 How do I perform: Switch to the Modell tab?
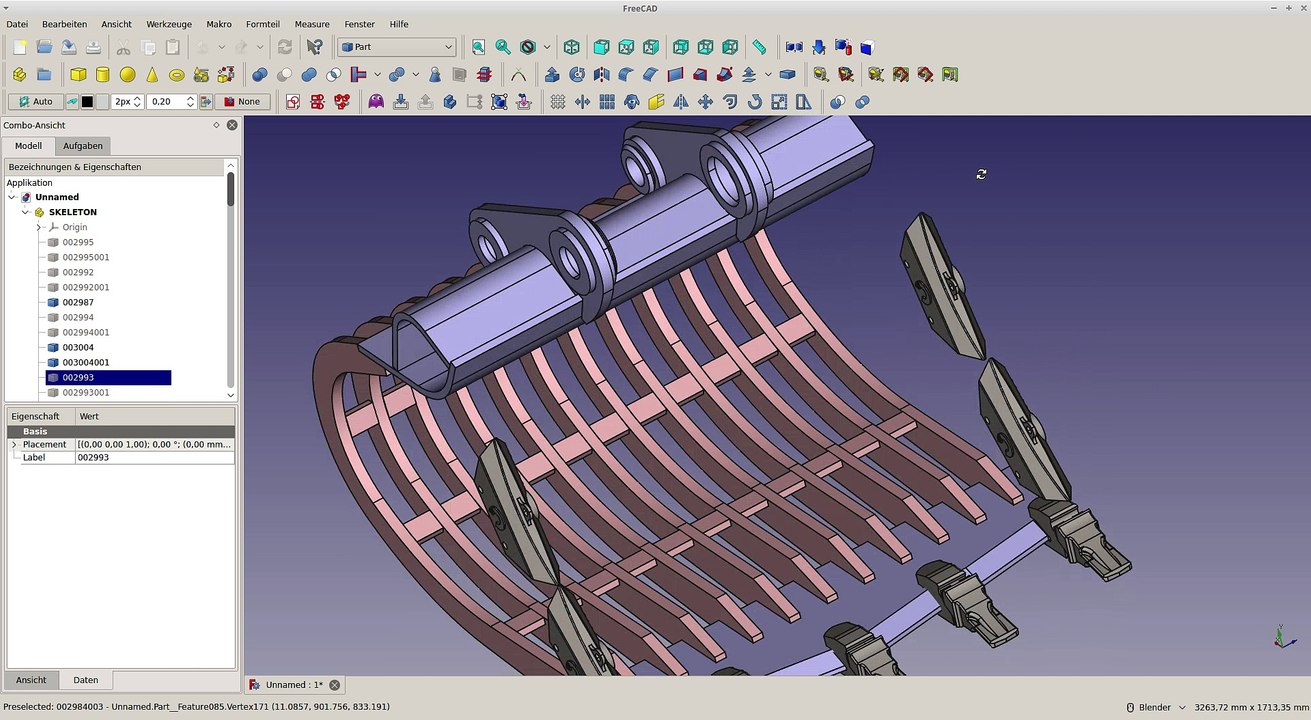[x=28, y=146]
